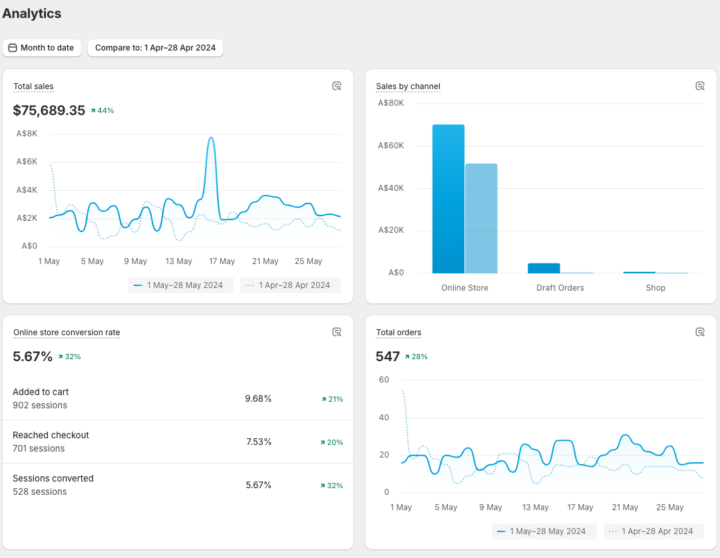
Task: Click the Draft Orders bar
Action: click(x=544, y=268)
